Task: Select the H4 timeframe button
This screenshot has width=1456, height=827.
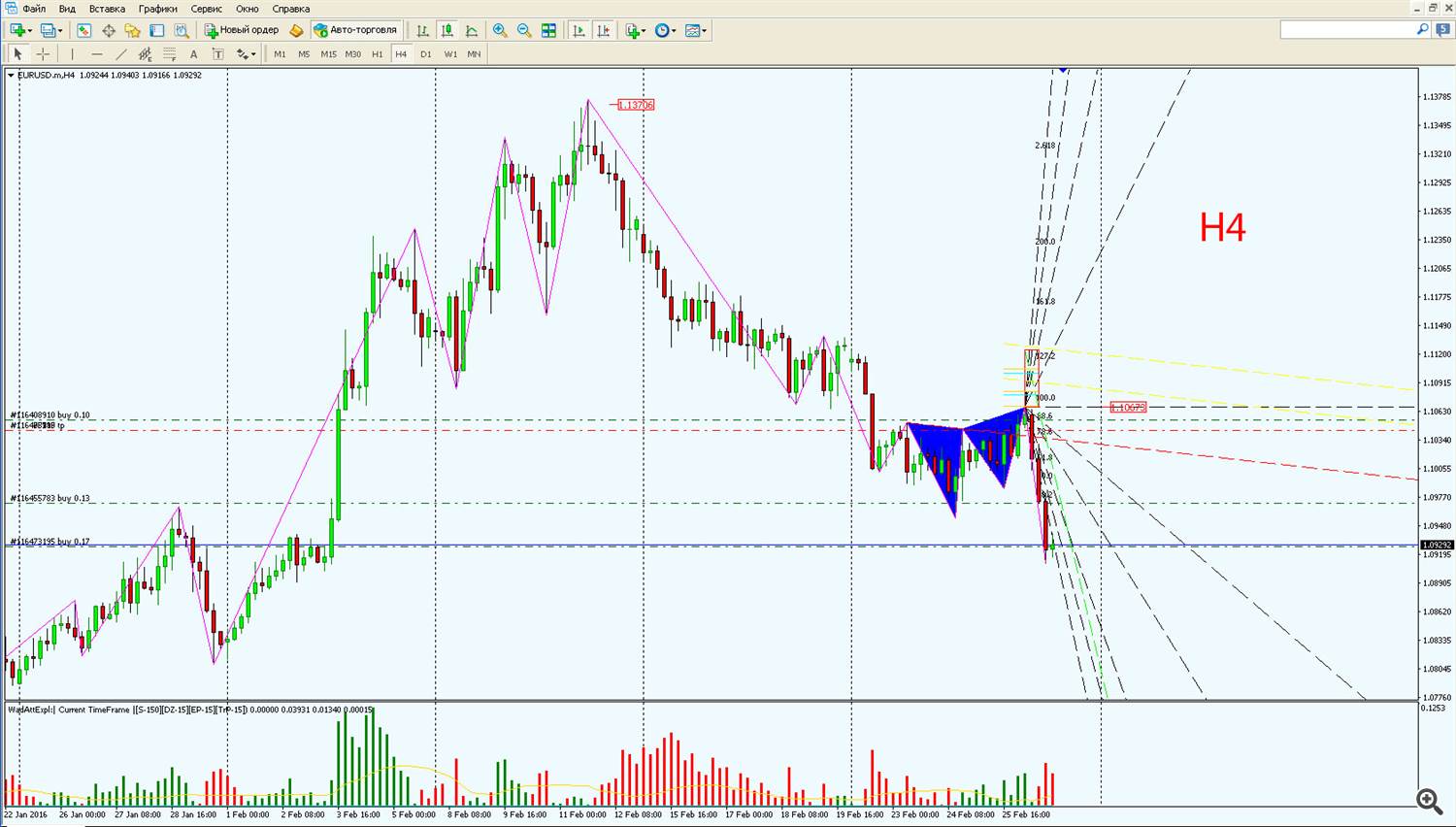Action: [x=401, y=54]
